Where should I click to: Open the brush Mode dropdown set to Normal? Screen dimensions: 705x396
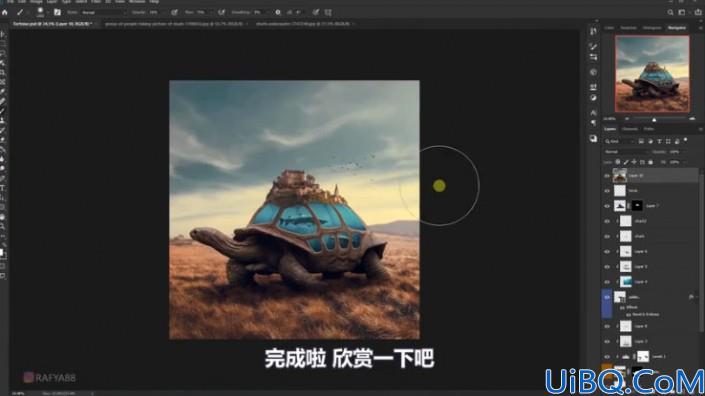pos(103,13)
